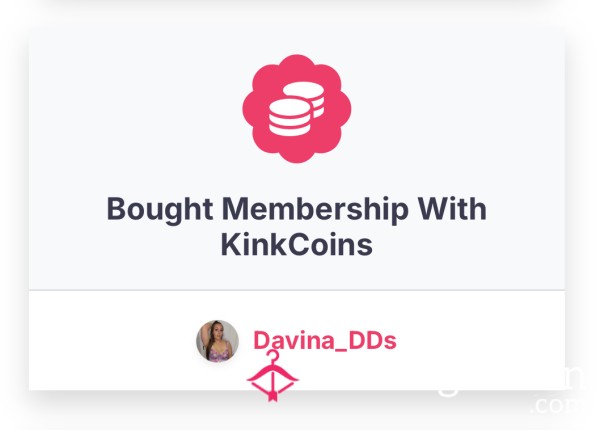Open Davina_DDs profile picture

(217, 341)
